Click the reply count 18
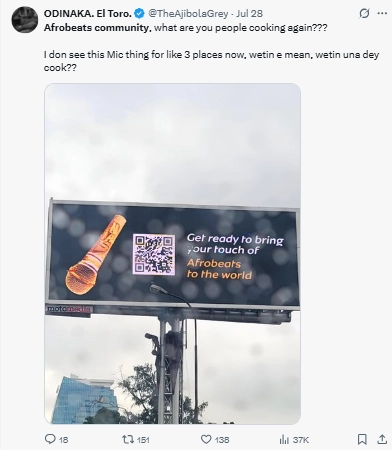The width and height of the screenshot is (392, 450). pos(63,440)
